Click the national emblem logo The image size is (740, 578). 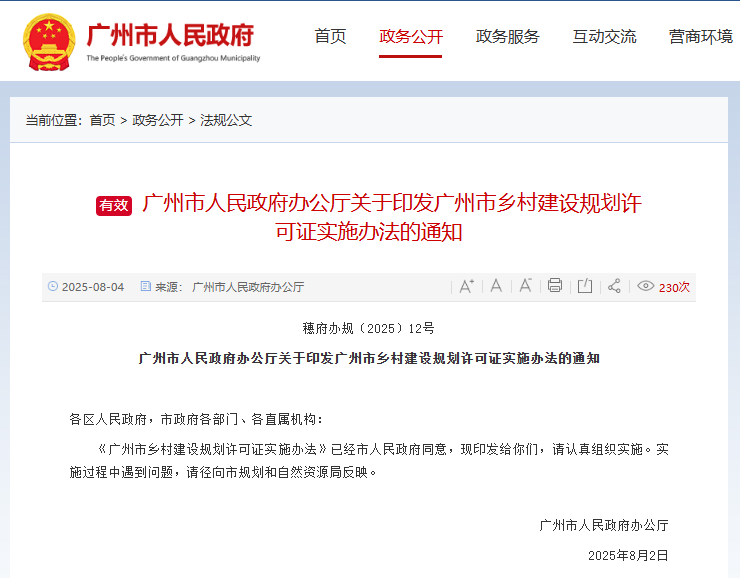pos(49,42)
